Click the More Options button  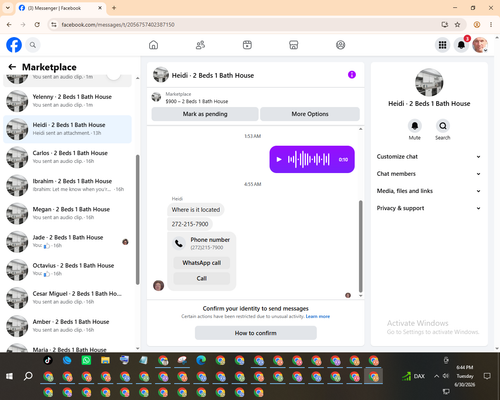[310, 114]
